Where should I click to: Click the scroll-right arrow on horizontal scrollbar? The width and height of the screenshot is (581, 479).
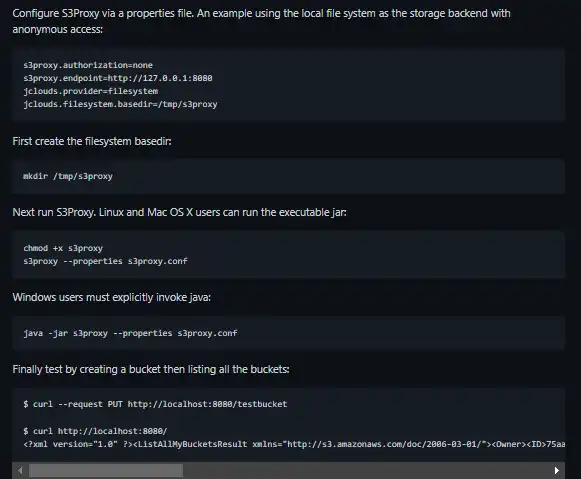click(x=557, y=470)
